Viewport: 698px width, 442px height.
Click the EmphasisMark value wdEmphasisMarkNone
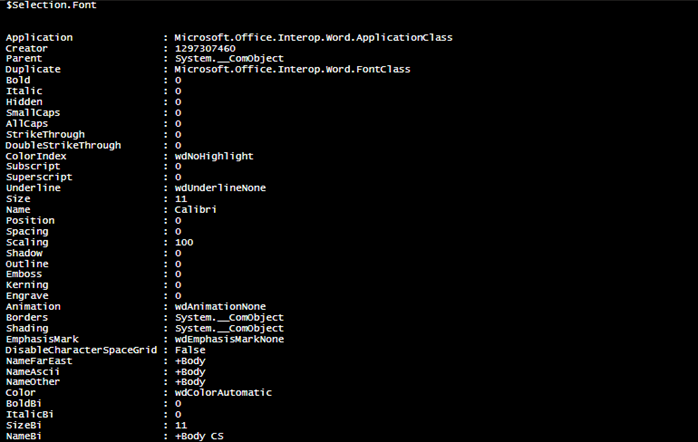229,339
